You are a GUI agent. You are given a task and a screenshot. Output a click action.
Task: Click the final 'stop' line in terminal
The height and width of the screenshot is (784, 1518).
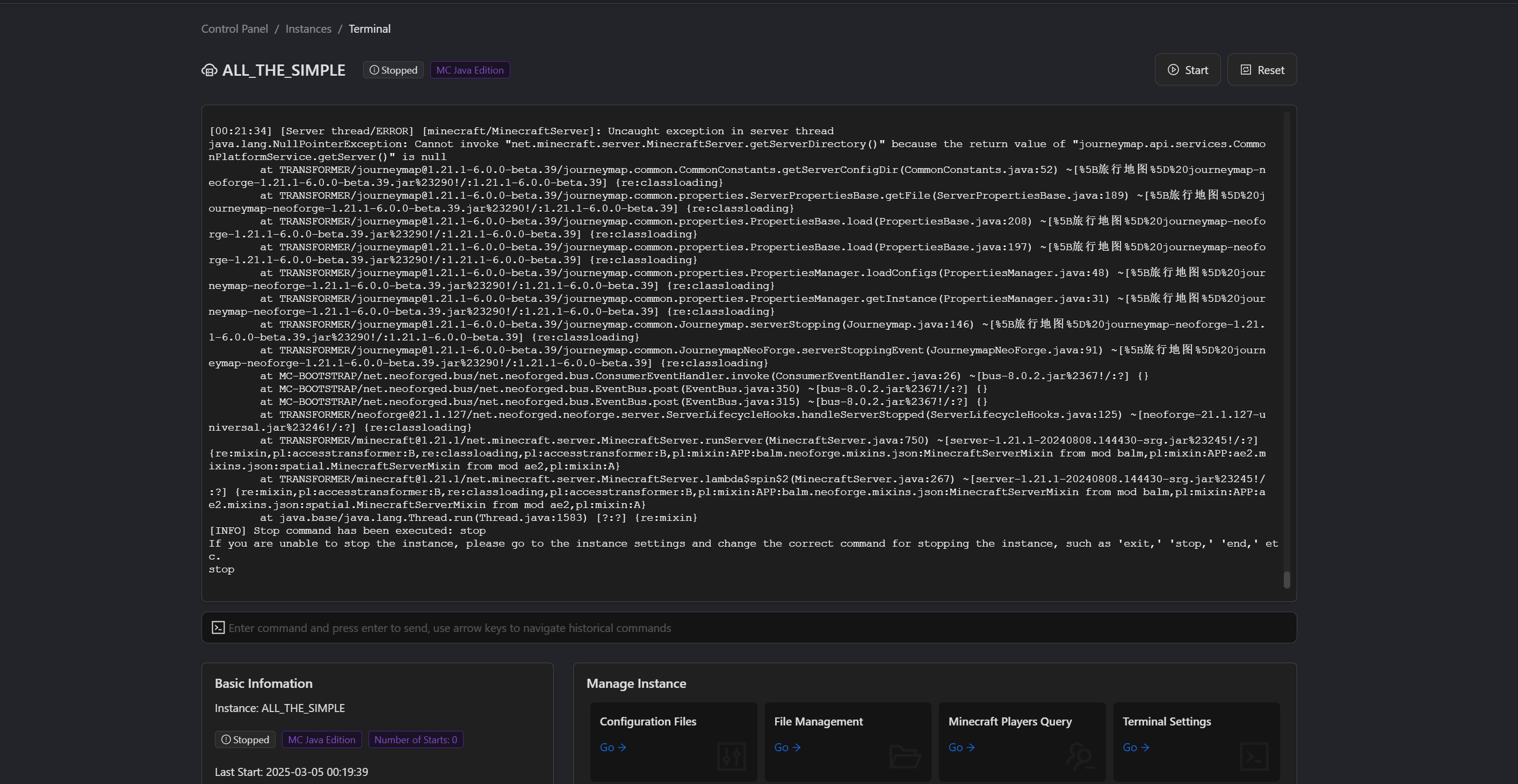tap(221, 569)
